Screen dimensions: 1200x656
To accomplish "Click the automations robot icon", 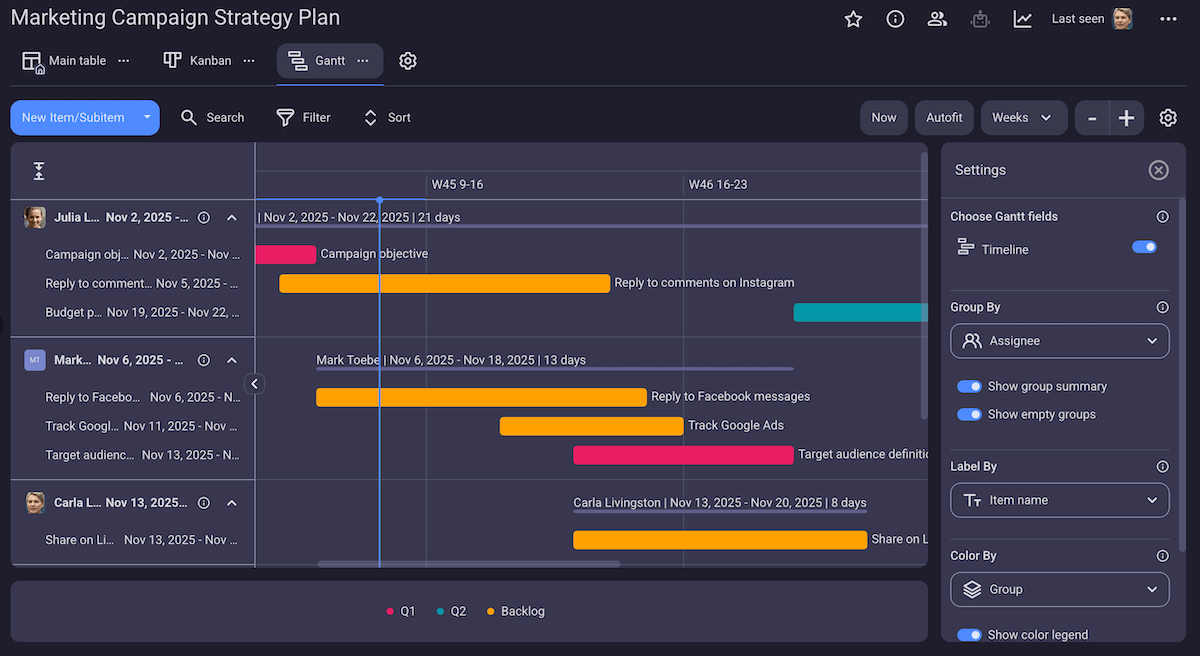I will [x=980, y=18].
